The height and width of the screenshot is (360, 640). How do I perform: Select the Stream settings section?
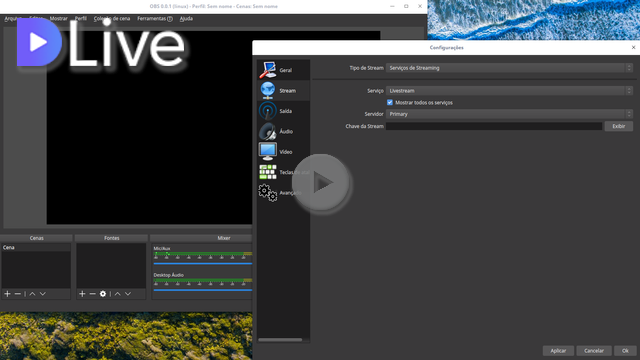tap(283, 91)
